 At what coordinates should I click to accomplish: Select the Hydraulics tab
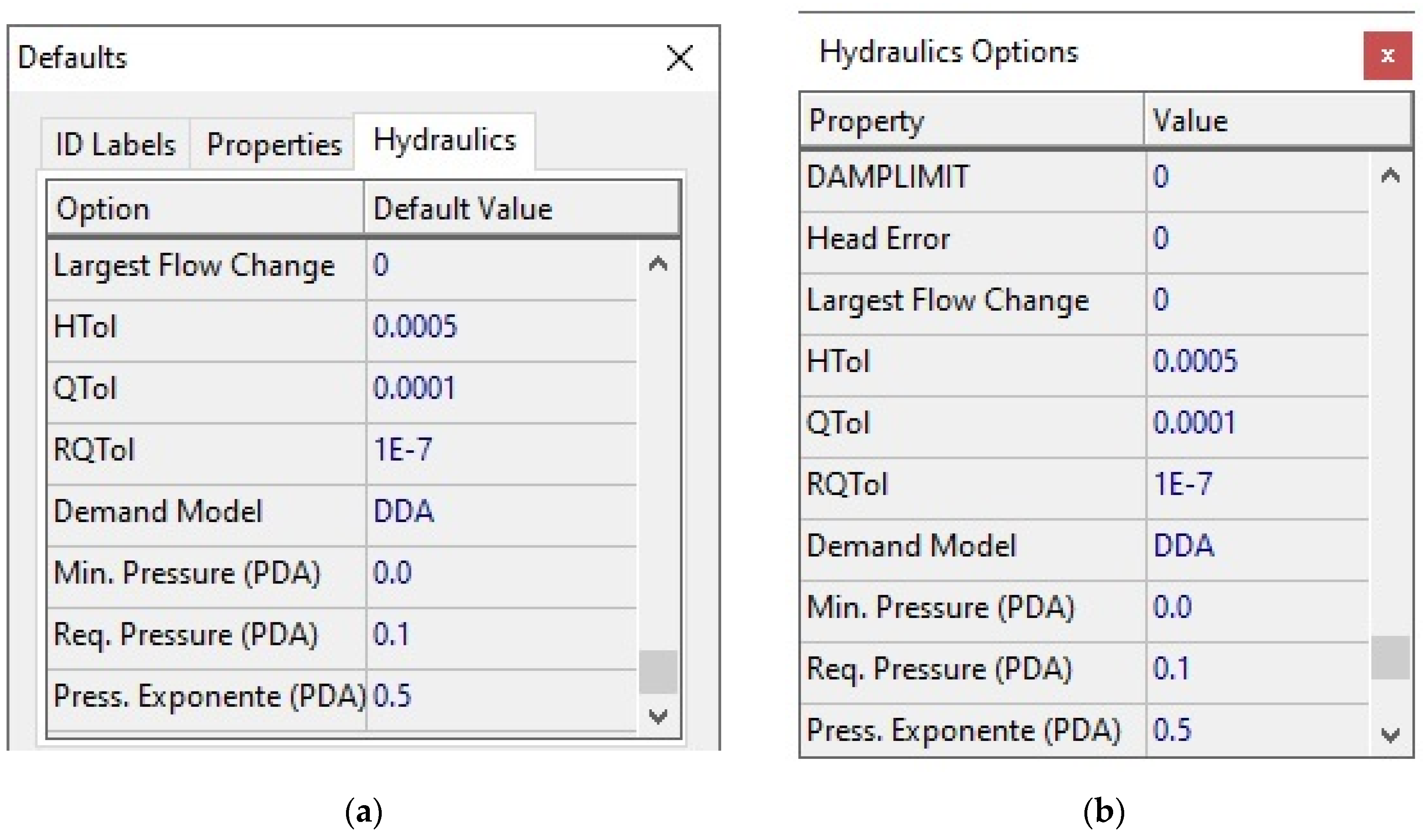pyautogui.click(x=444, y=141)
